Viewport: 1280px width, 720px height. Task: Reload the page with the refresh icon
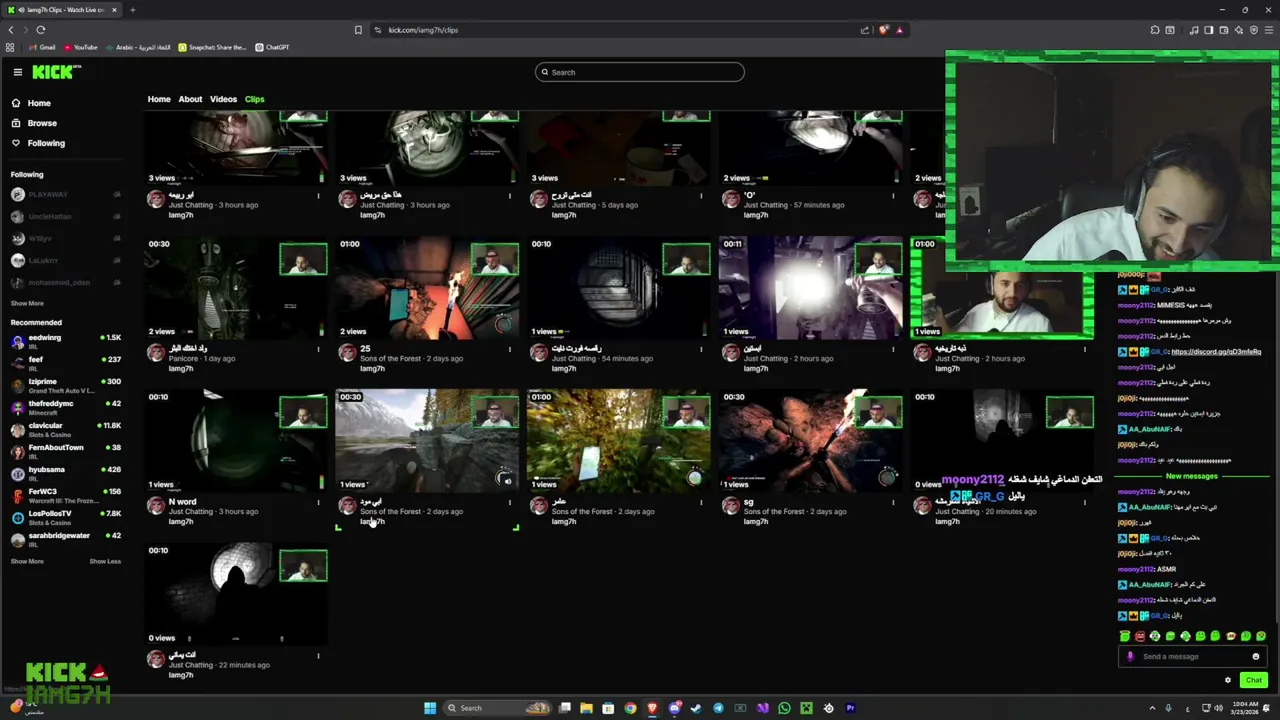[x=41, y=30]
